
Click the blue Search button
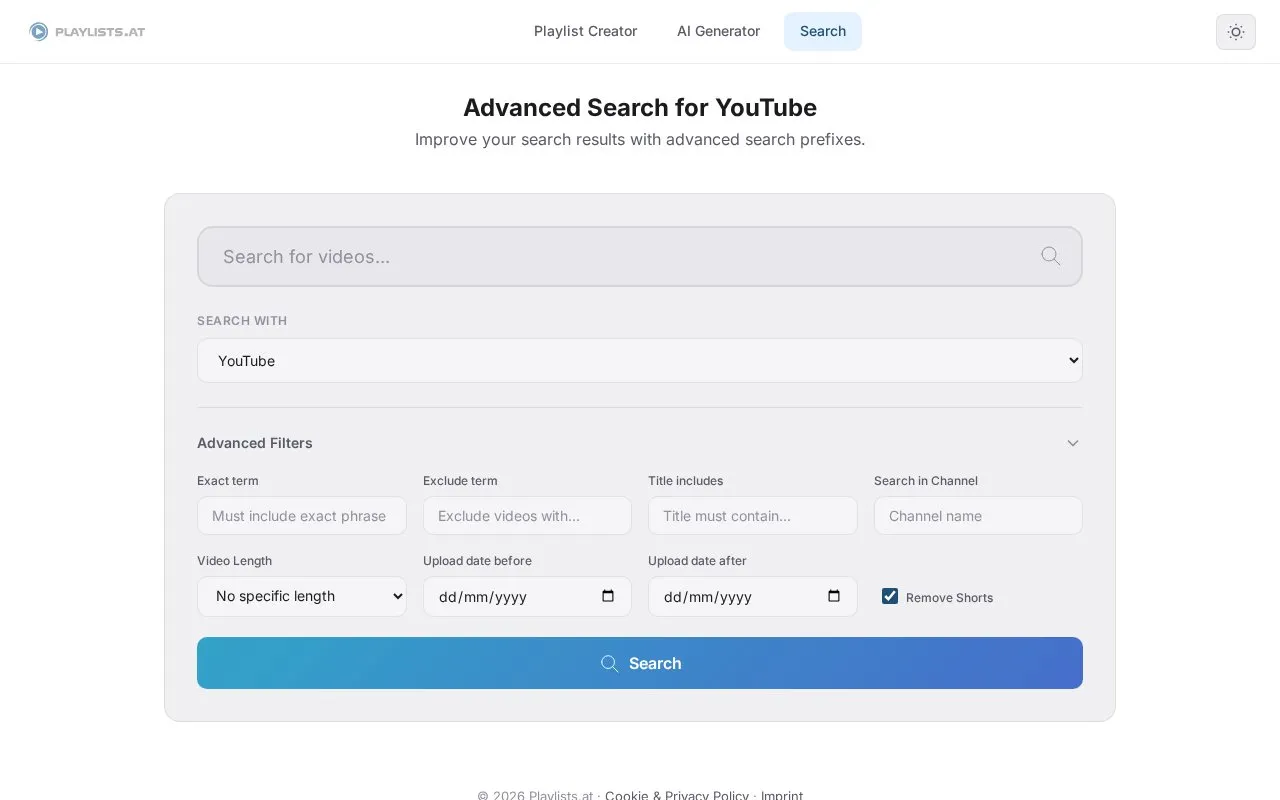click(x=640, y=663)
